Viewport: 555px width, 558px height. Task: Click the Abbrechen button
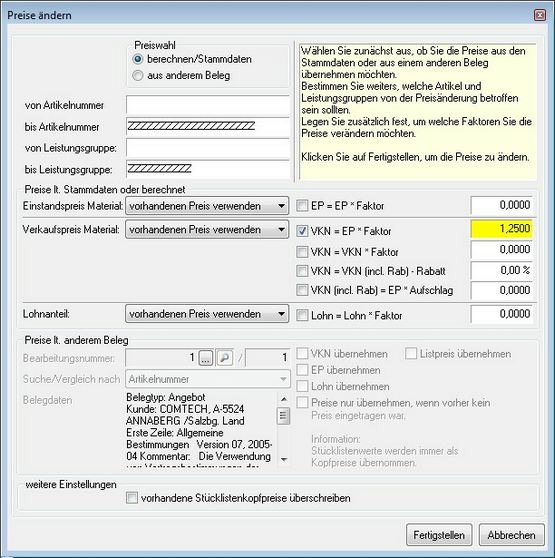coord(512,535)
